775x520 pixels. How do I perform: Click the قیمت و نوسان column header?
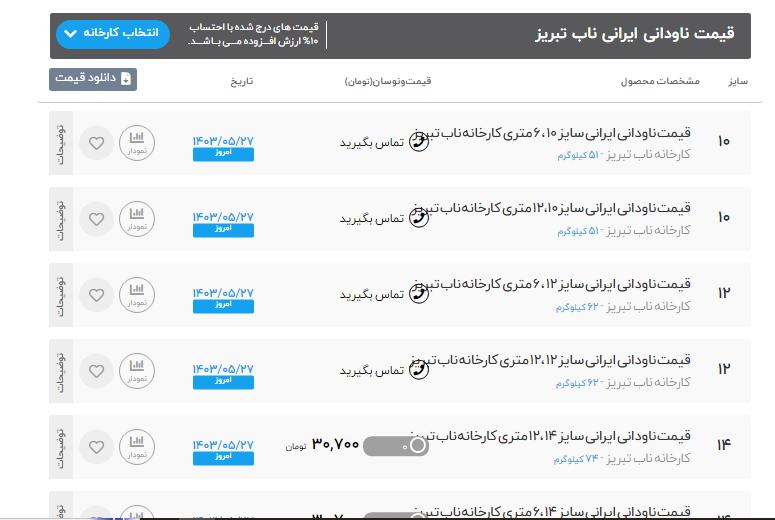(388, 81)
